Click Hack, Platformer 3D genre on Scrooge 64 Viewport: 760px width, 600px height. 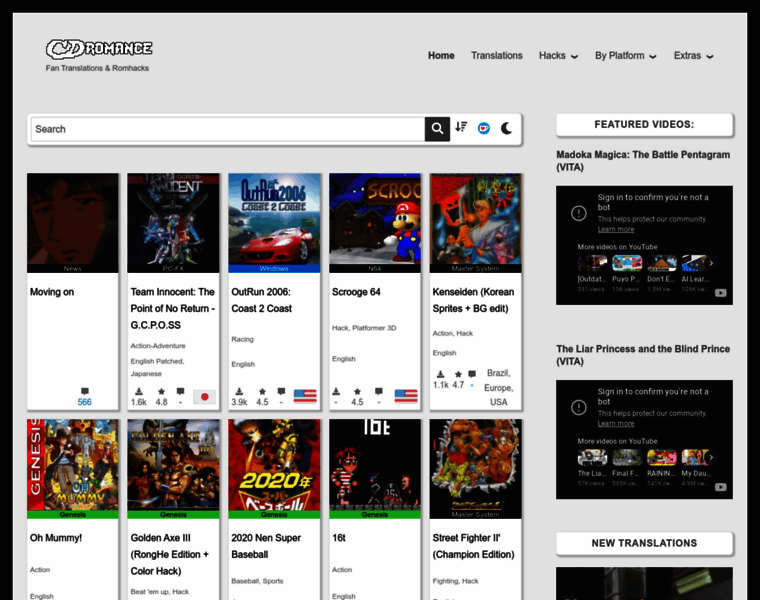click(x=364, y=328)
